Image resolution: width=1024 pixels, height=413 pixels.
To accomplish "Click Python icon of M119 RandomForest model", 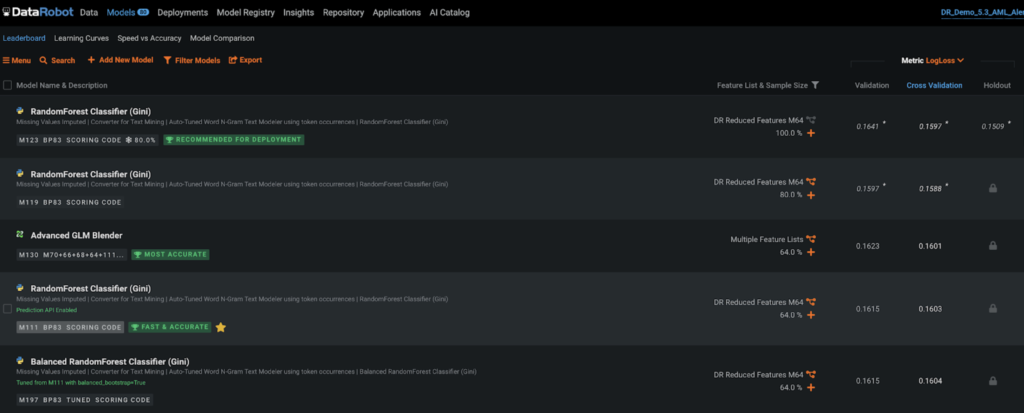I will click(x=20, y=174).
